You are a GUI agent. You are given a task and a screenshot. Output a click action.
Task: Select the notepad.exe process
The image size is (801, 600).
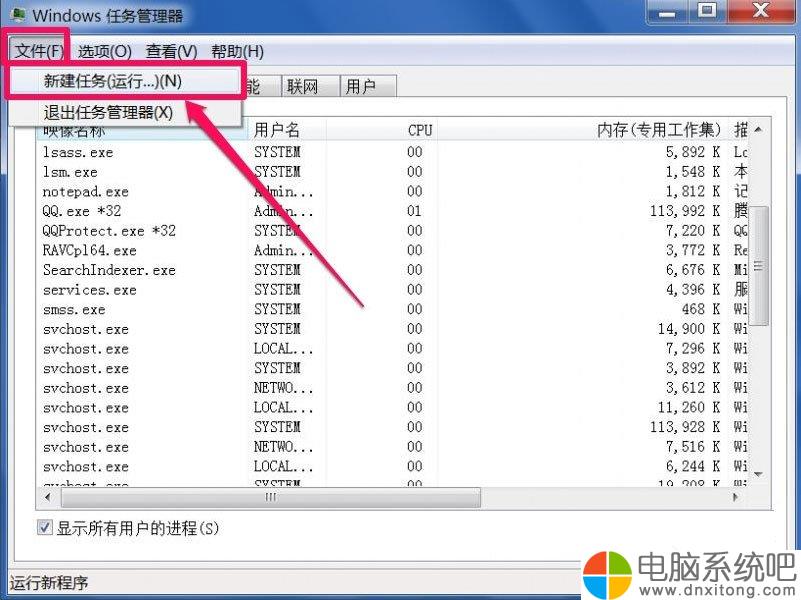[393, 191]
